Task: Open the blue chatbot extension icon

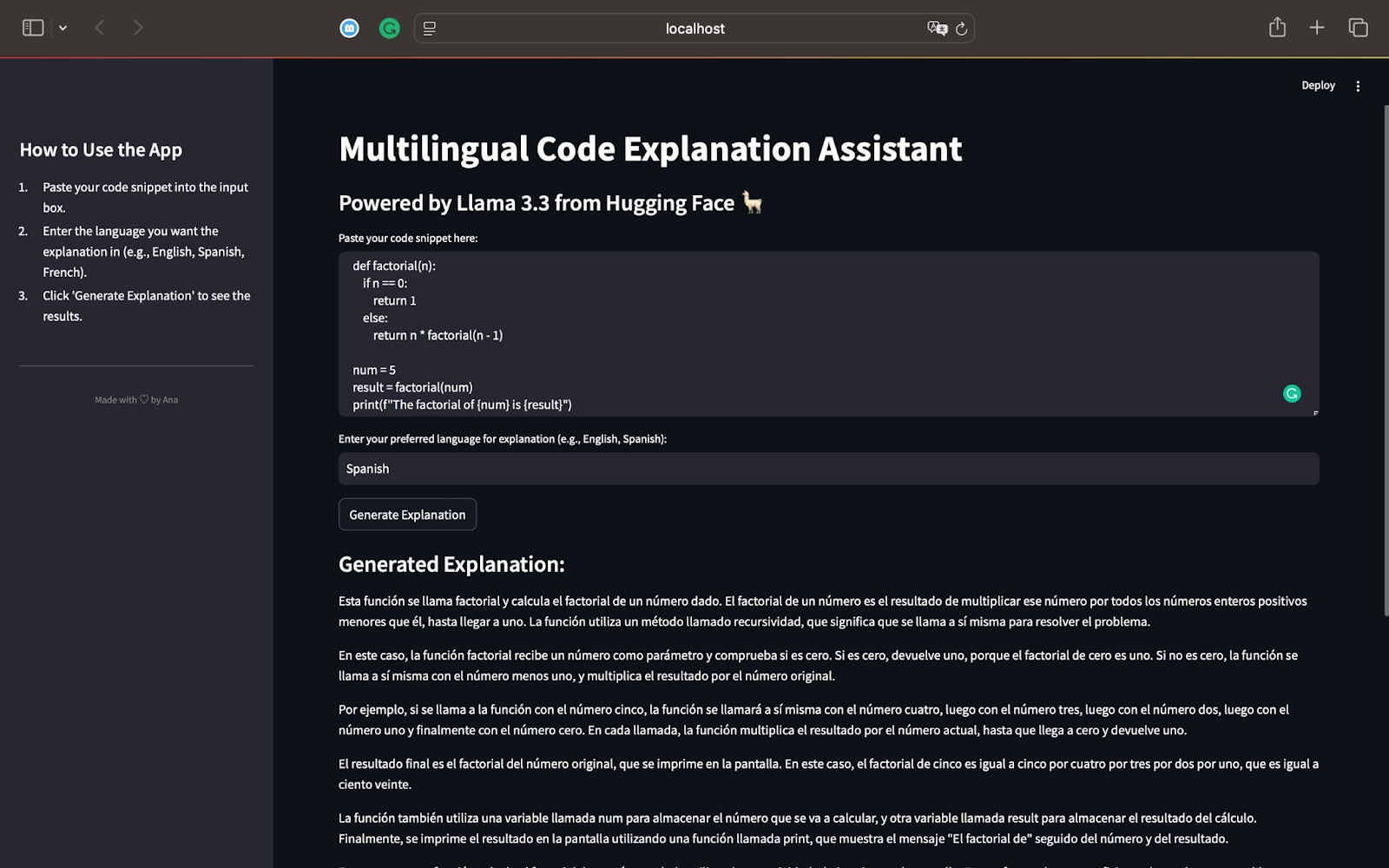Action: pyautogui.click(x=349, y=27)
